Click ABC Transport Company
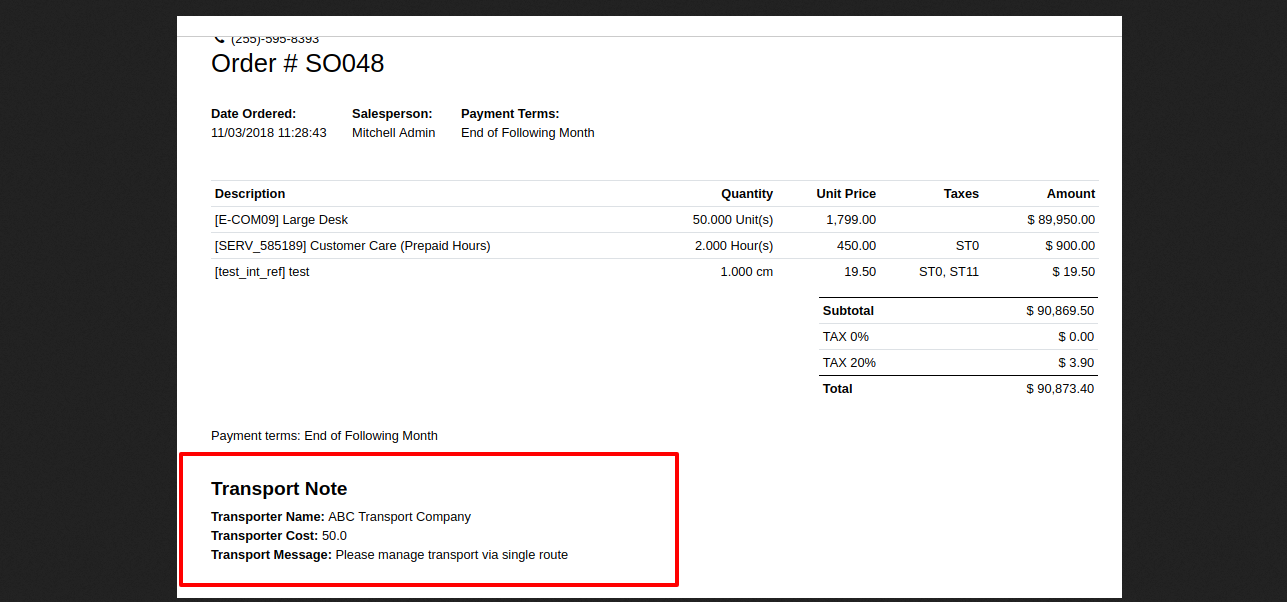The width and height of the screenshot is (1287, 602). [399, 517]
